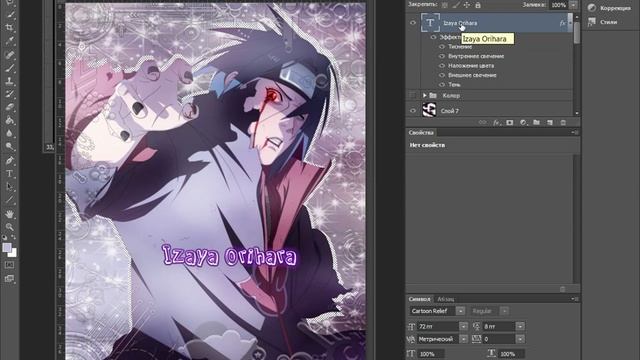Select the Hand tool
640x360 pixels.
pyautogui.click(x=9, y=214)
